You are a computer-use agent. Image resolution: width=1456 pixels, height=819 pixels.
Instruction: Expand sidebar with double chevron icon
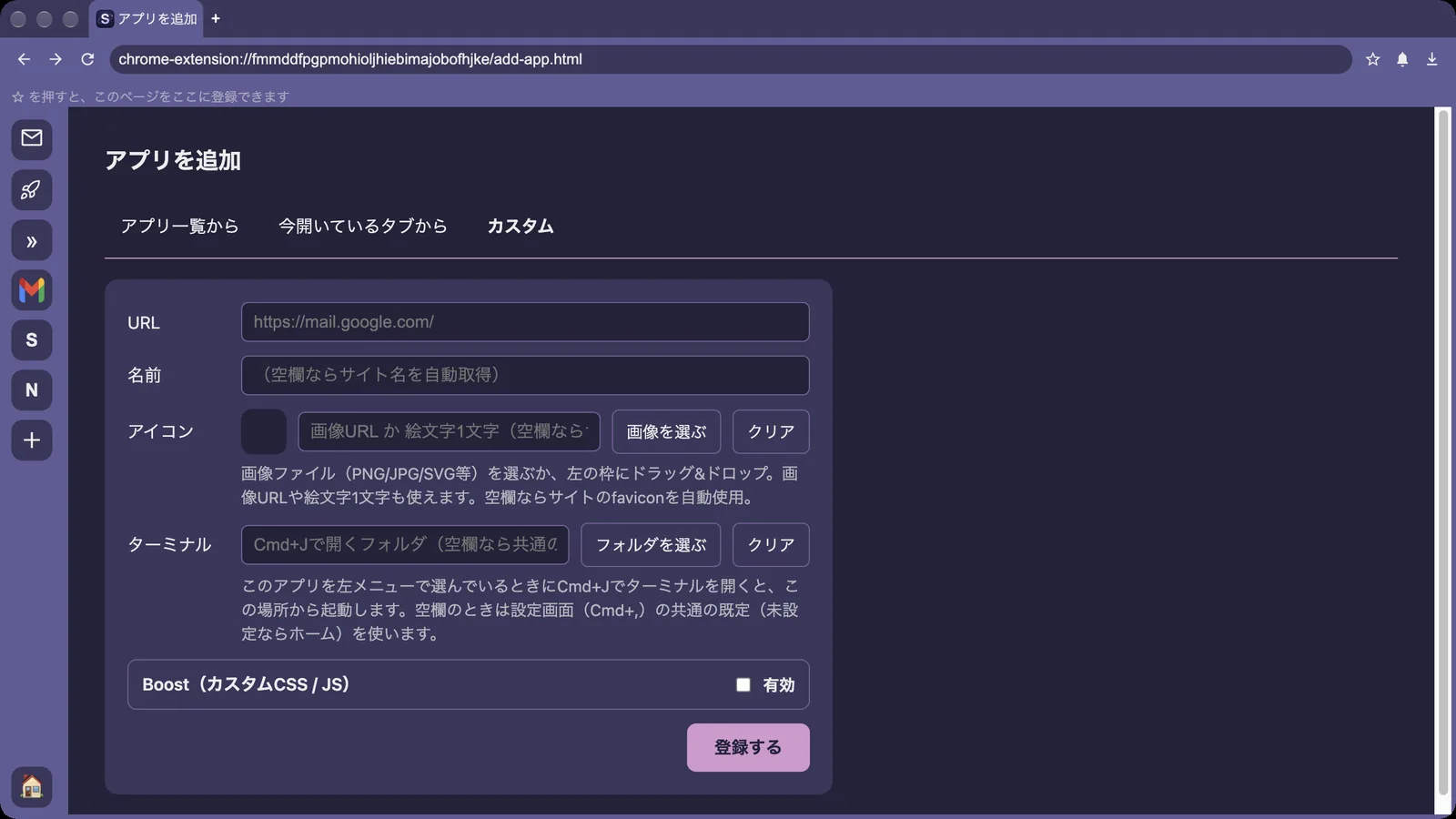pos(32,241)
